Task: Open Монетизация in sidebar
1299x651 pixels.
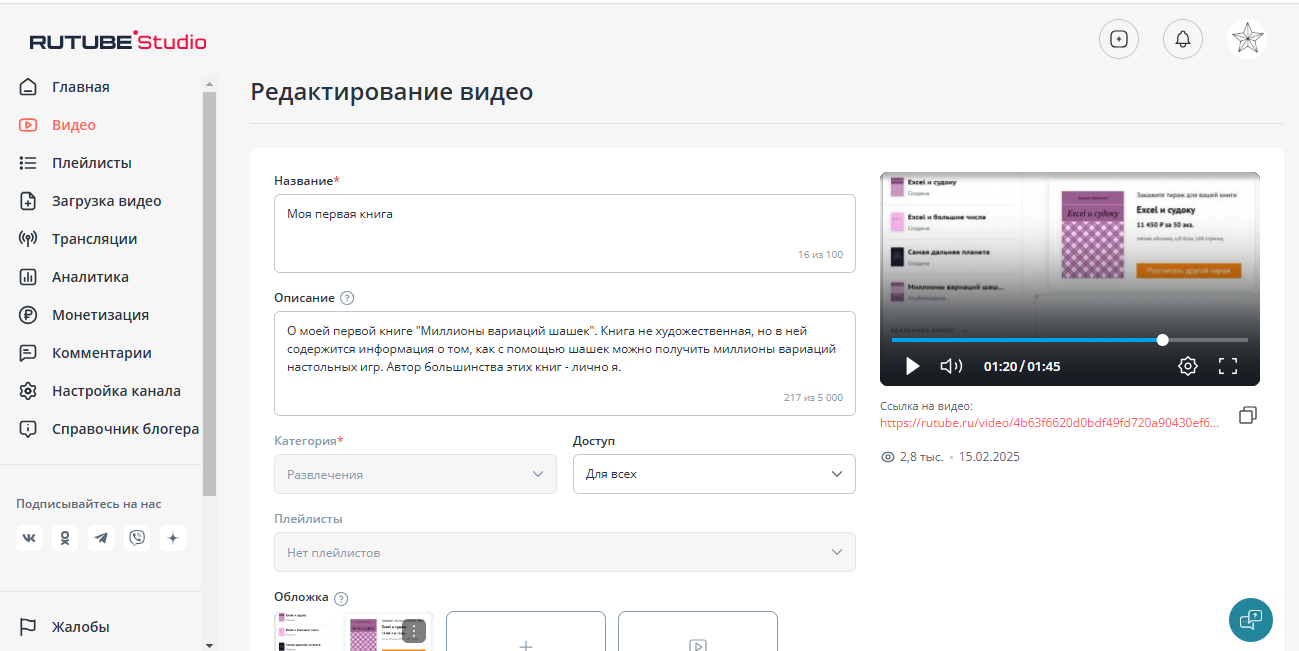Action: point(100,315)
